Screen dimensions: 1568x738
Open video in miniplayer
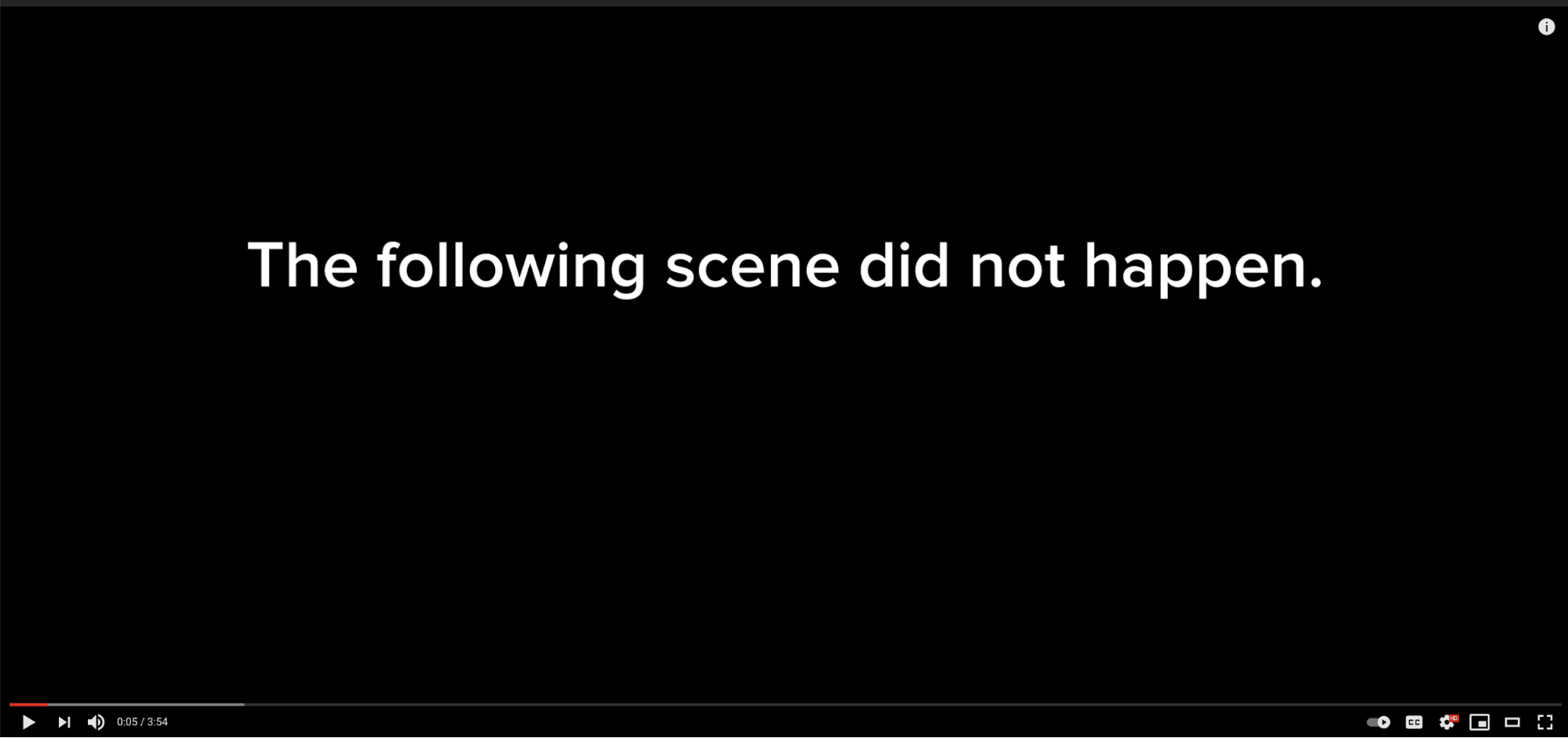(x=1479, y=722)
